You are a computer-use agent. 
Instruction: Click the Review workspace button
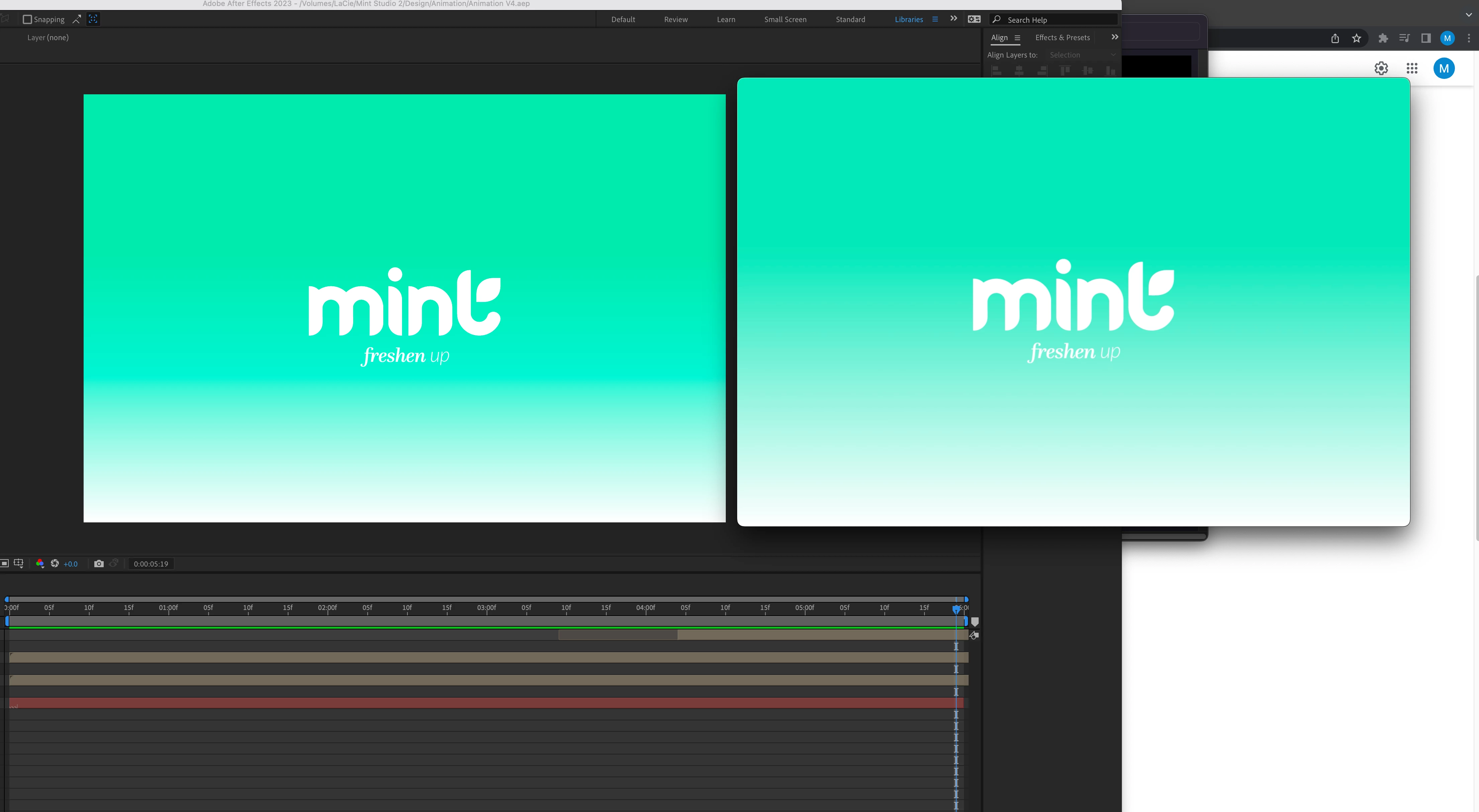coord(676,19)
